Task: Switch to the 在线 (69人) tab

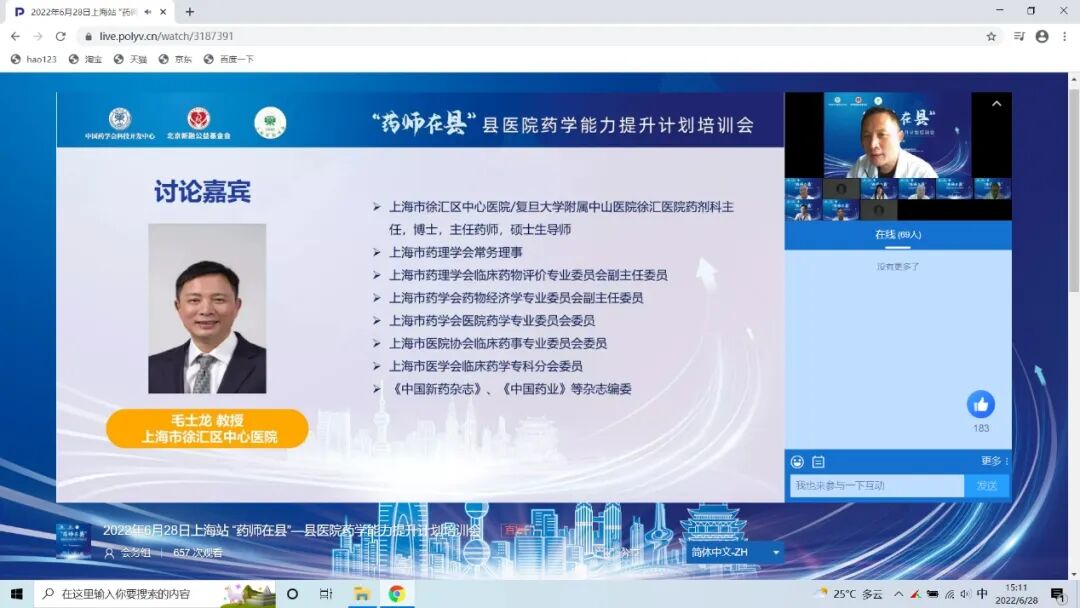Action: click(896, 233)
